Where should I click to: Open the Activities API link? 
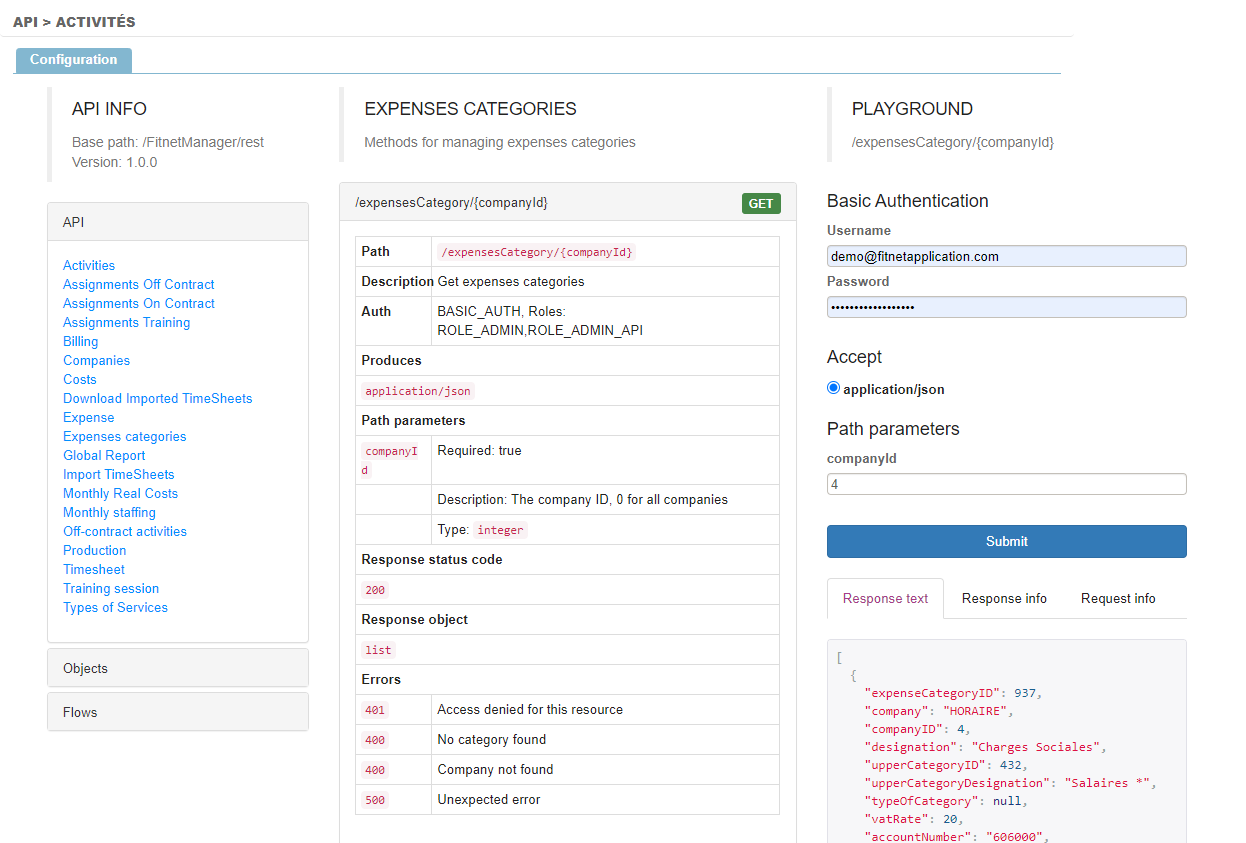89,265
